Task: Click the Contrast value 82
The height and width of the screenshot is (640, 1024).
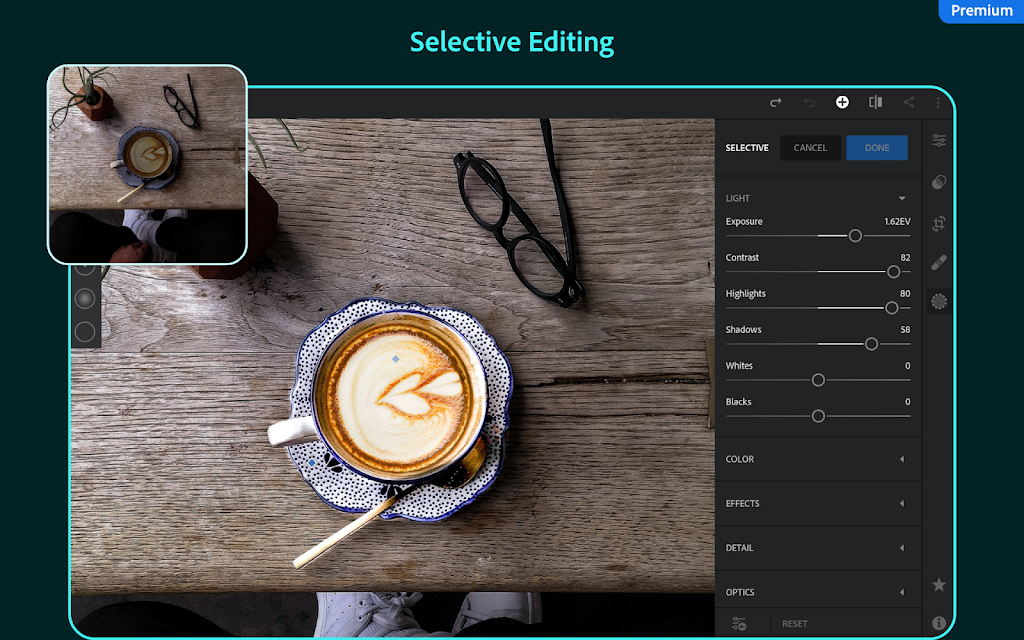Action: (x=905, y=257)
